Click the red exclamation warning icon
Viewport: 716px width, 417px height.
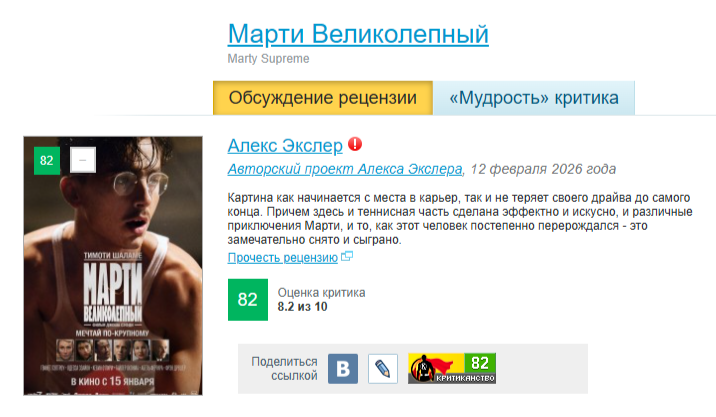tap(355, 144)
